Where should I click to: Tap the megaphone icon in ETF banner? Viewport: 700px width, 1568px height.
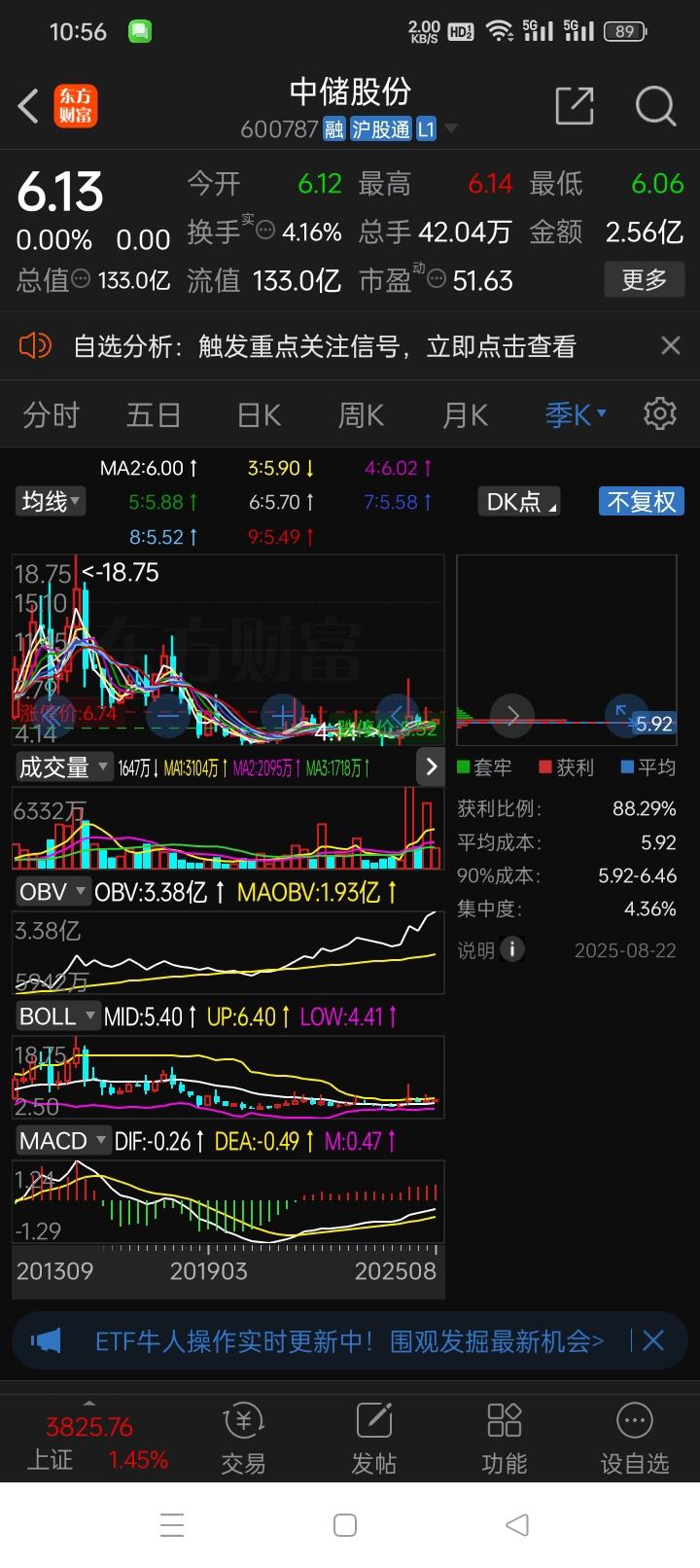(x=46, y=1341)
